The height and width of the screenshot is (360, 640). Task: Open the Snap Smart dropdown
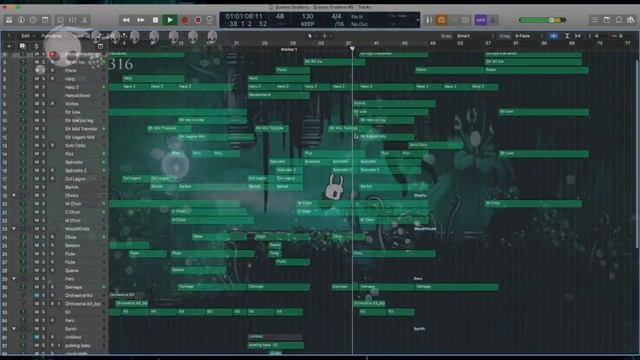463,36
